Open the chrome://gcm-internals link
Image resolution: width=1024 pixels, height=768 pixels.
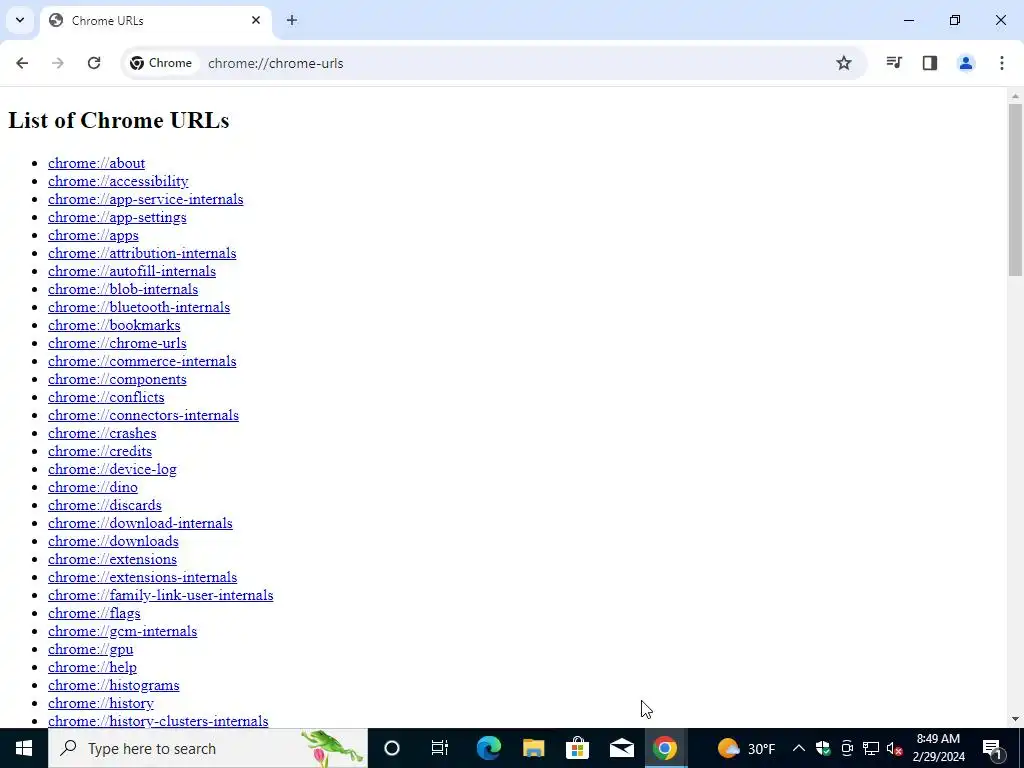pos(123,631)
